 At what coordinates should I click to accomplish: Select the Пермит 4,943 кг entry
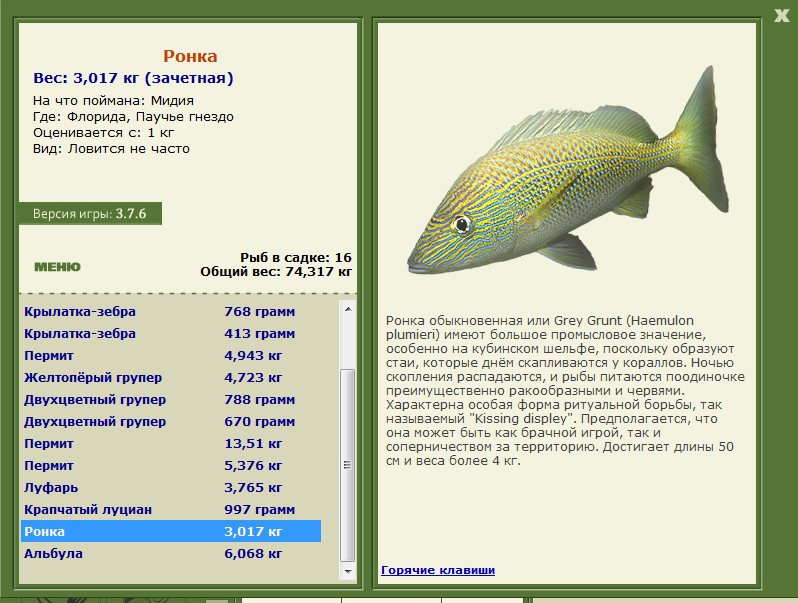(171, 355)
